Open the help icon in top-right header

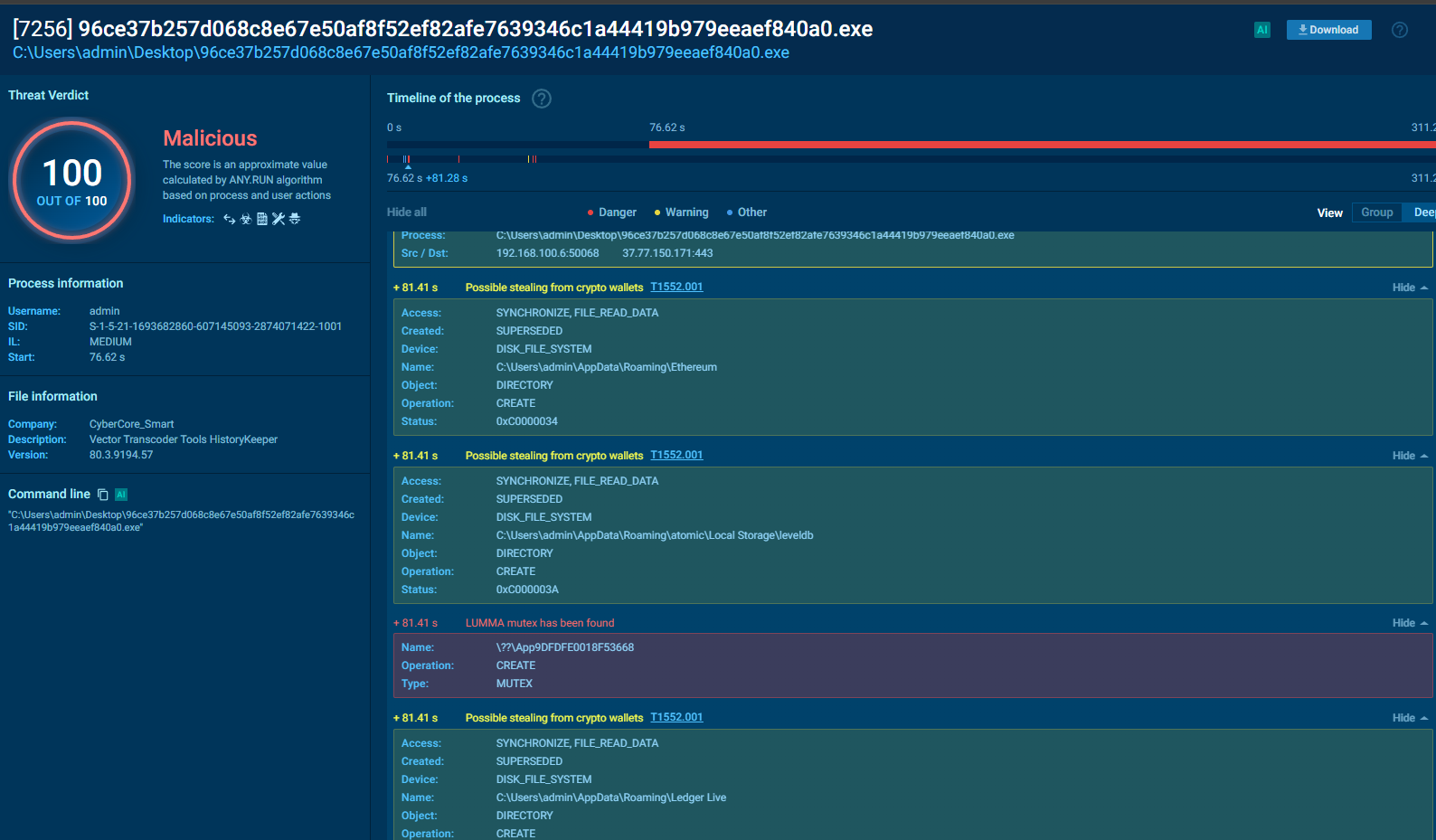(1399, 30)
